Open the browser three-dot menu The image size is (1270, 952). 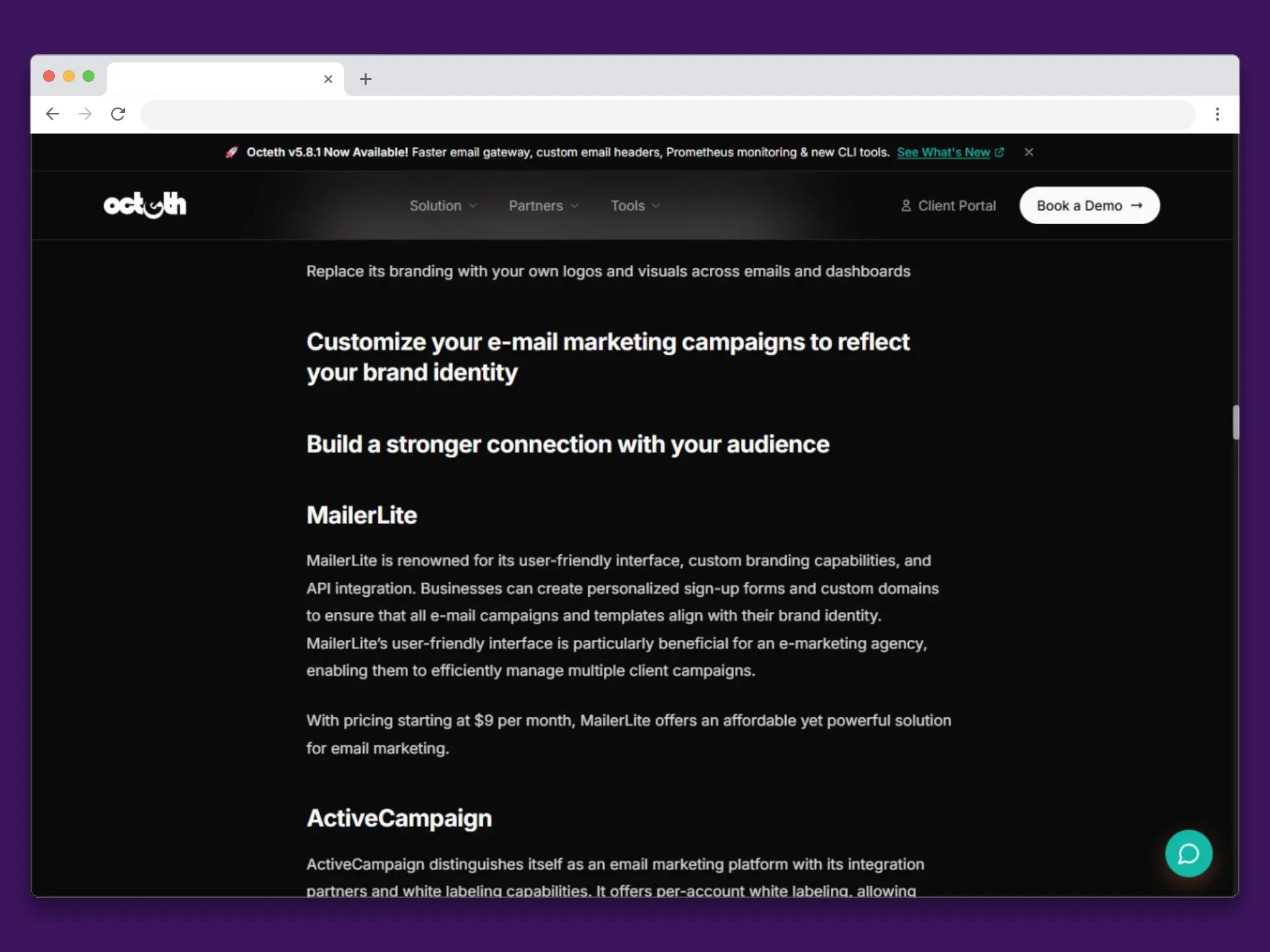[1217, 114]
